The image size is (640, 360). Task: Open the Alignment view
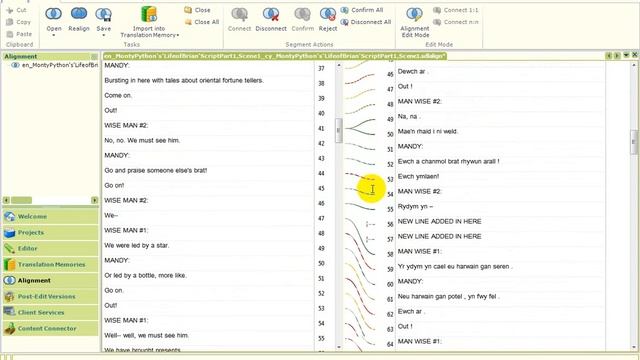click(x=51, y=280)
